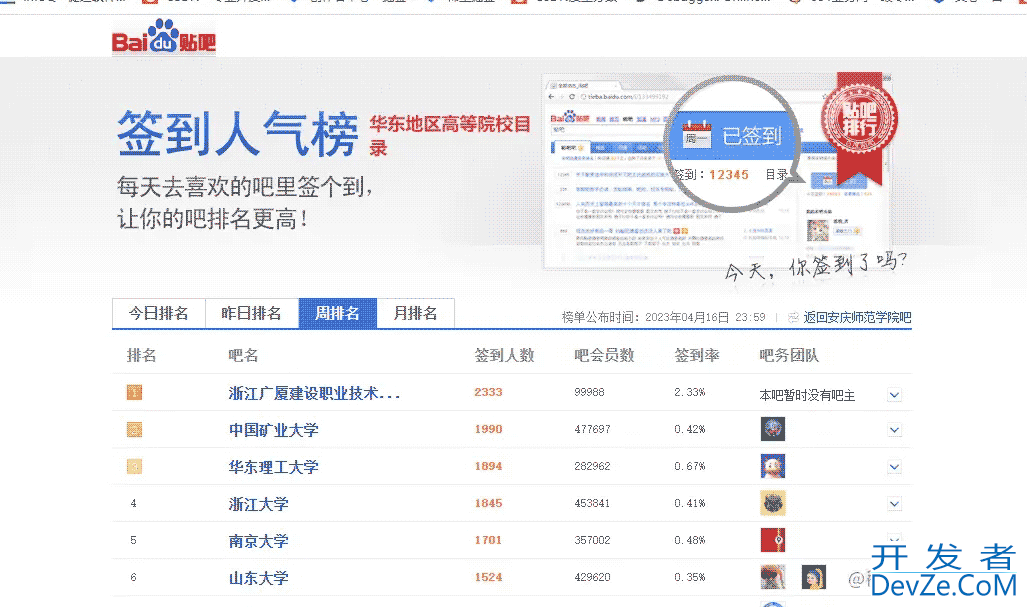Open the 浙江大学 tieba link
The width and height of the screenshot is (1027, 607).
(258, 504)
